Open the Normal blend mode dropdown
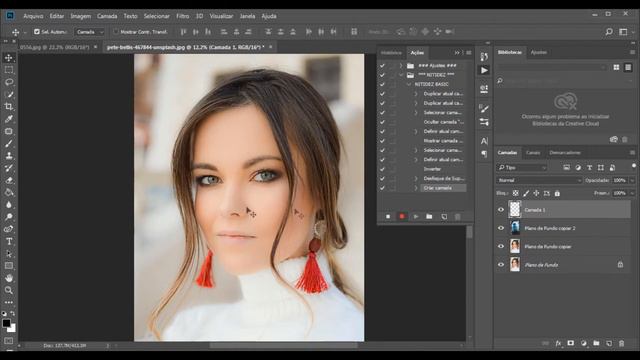 [539, 180]
